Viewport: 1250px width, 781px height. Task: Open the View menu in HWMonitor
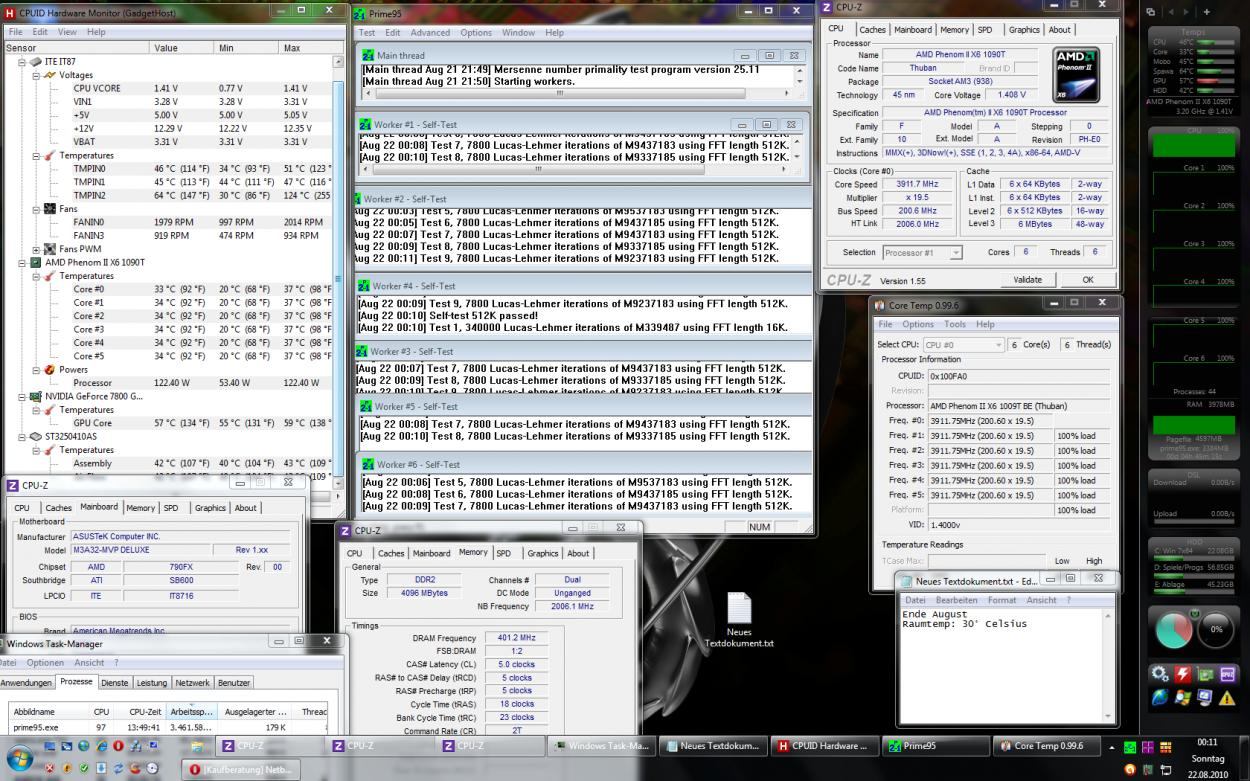67,32
